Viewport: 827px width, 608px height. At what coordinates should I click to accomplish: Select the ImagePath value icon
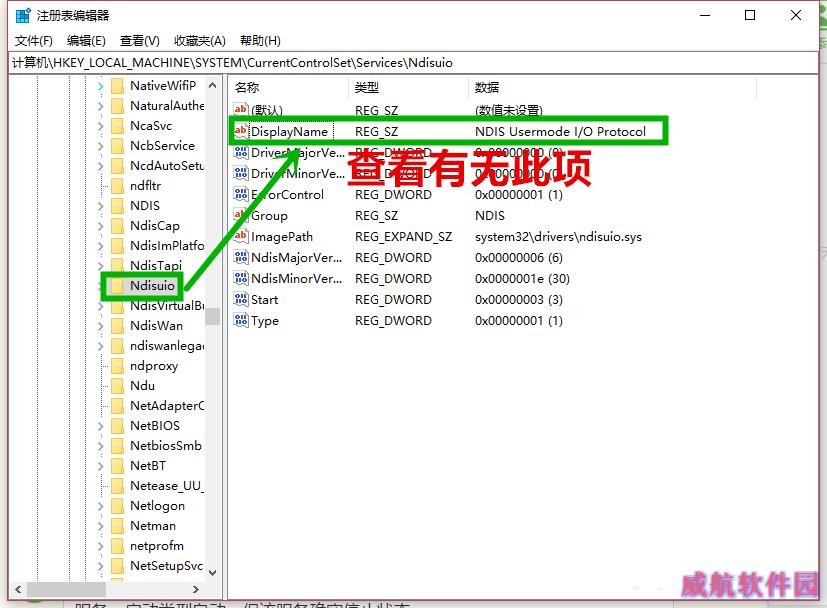click(x=240, y=237)
